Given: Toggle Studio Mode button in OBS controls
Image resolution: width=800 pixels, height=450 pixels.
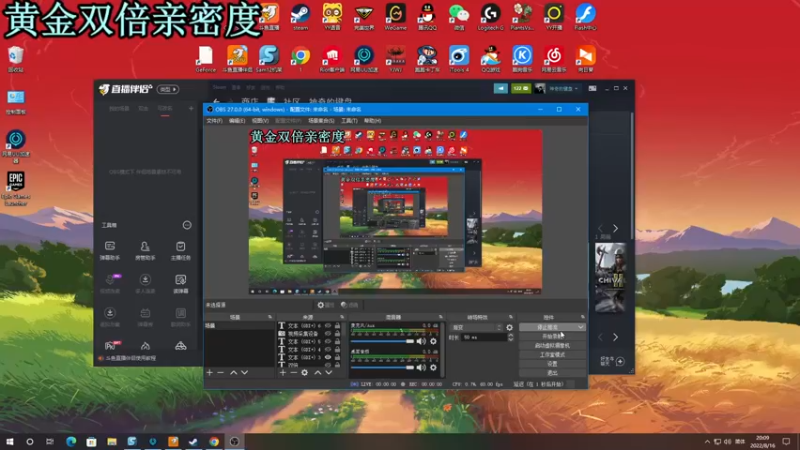Looking at the screenshot, I should click(552, 355).
